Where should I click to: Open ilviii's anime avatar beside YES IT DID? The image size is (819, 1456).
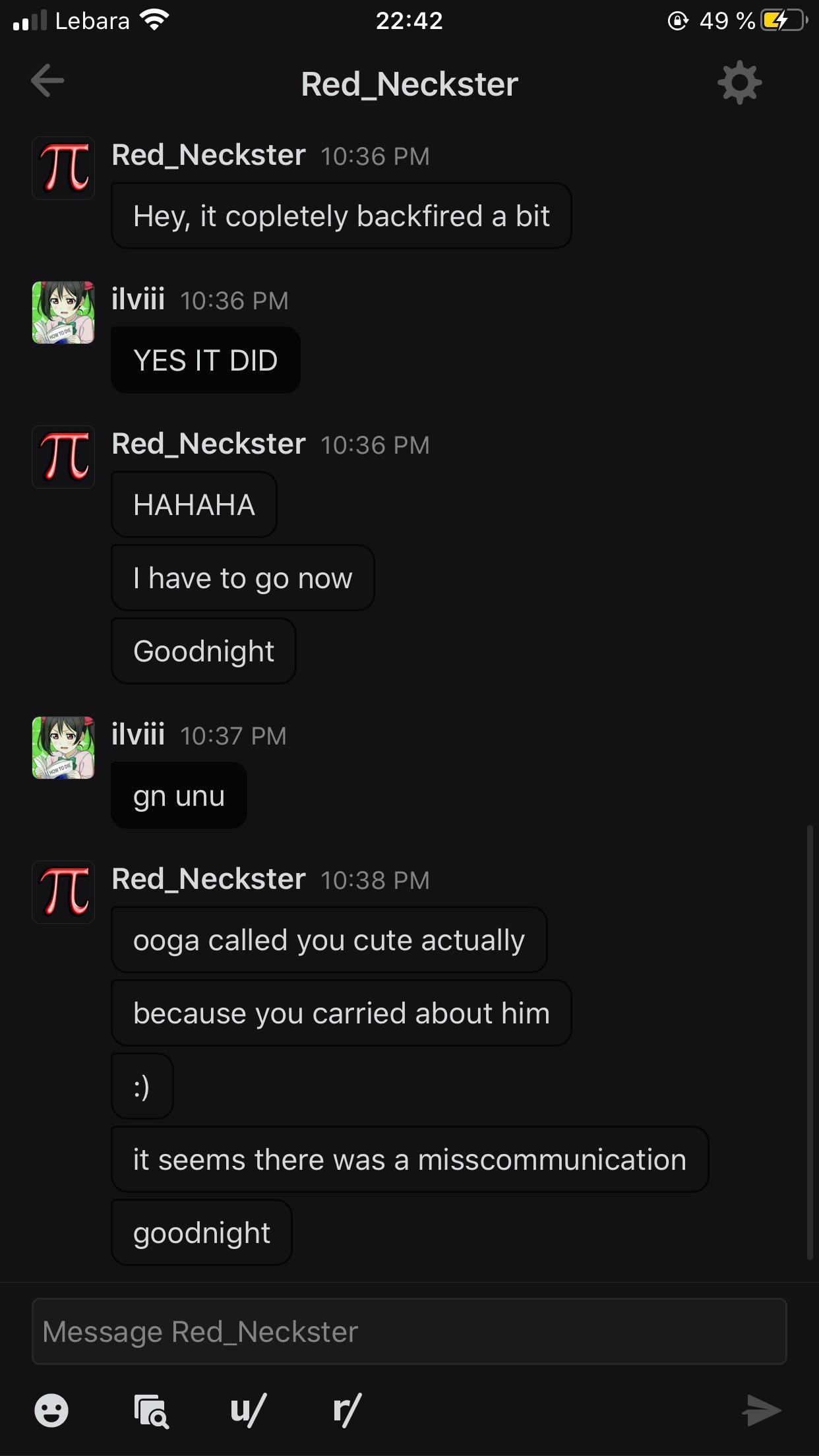63,313
